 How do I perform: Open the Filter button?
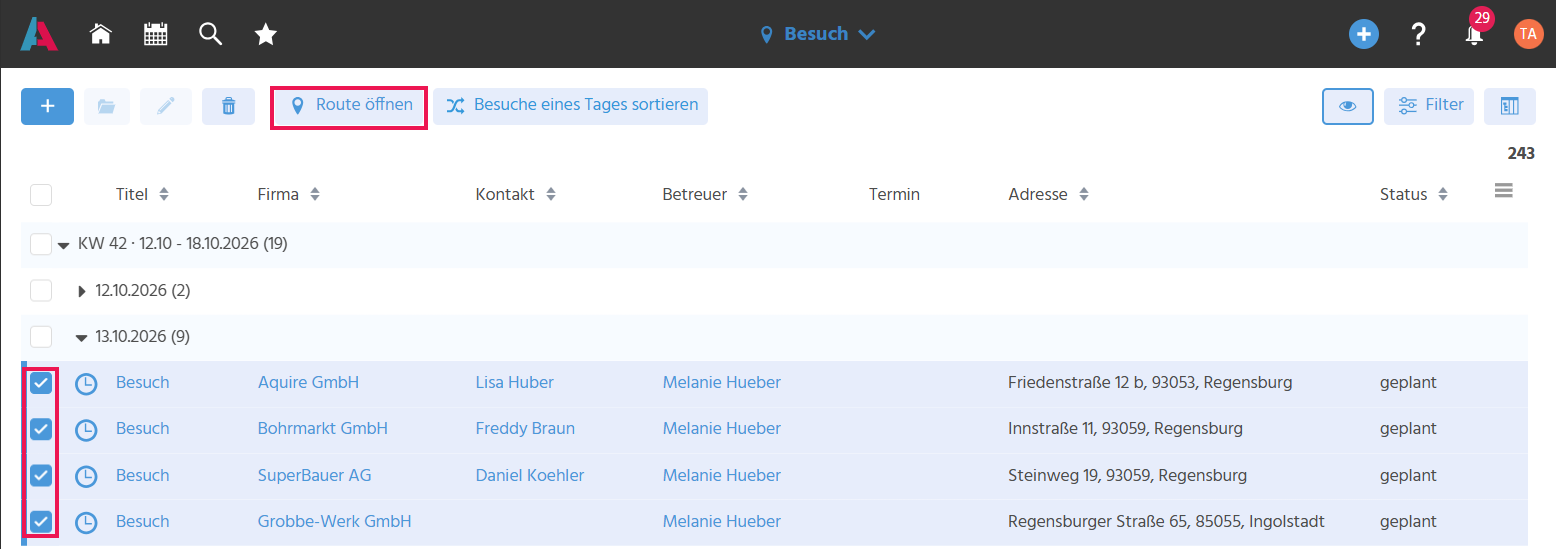[1429, 106]
